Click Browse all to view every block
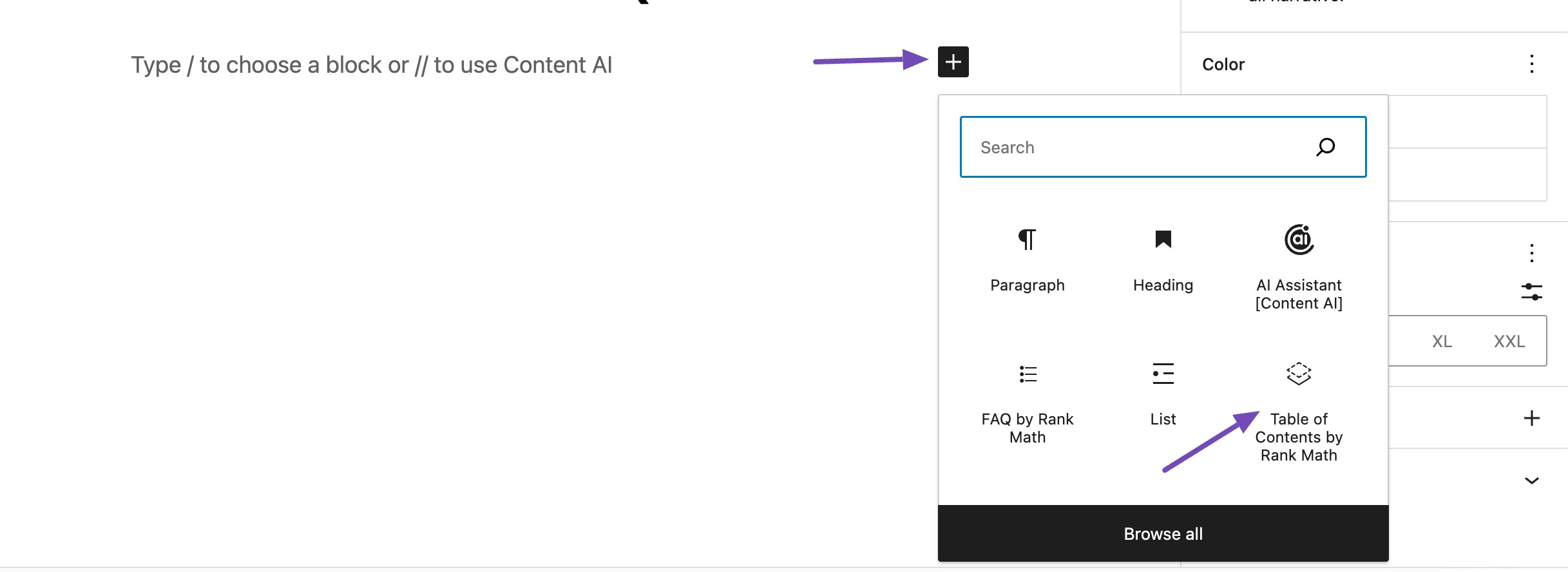 (x=1163, y=534)
